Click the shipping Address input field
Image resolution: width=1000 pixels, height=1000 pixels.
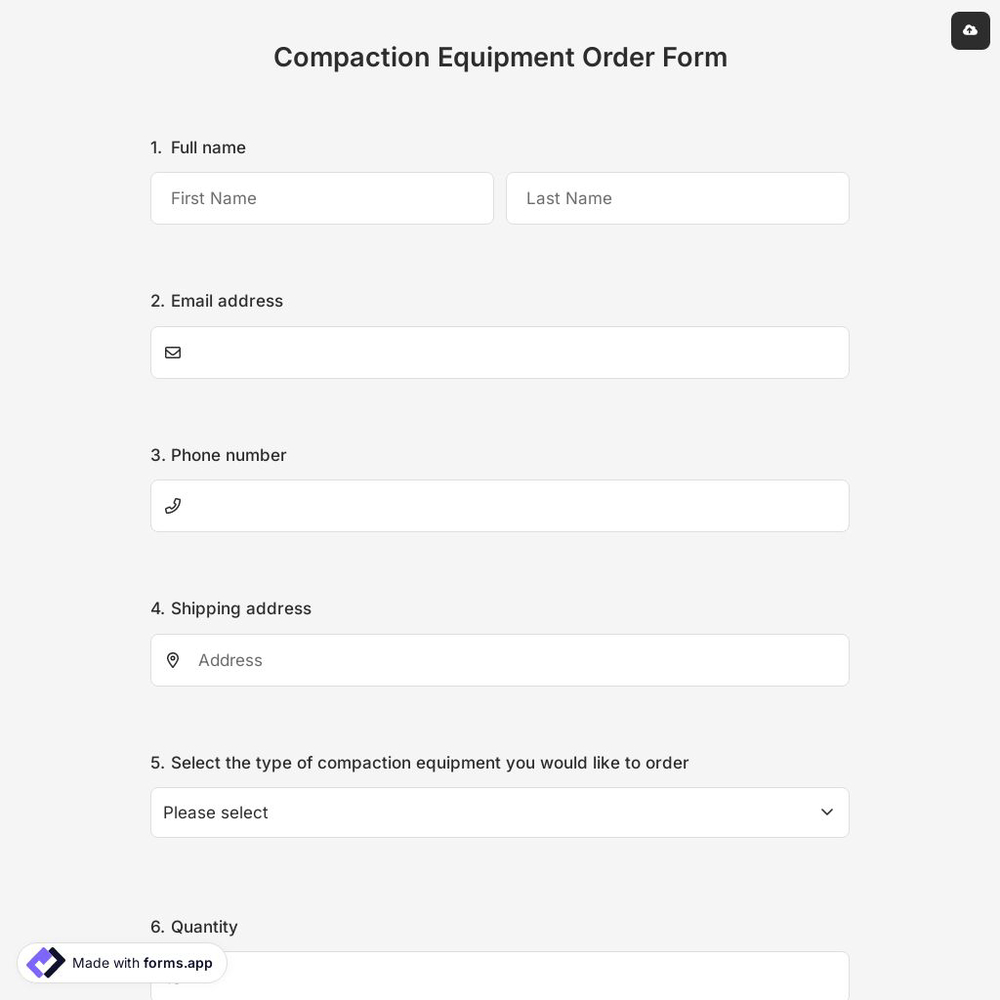(x=500, y=660)
